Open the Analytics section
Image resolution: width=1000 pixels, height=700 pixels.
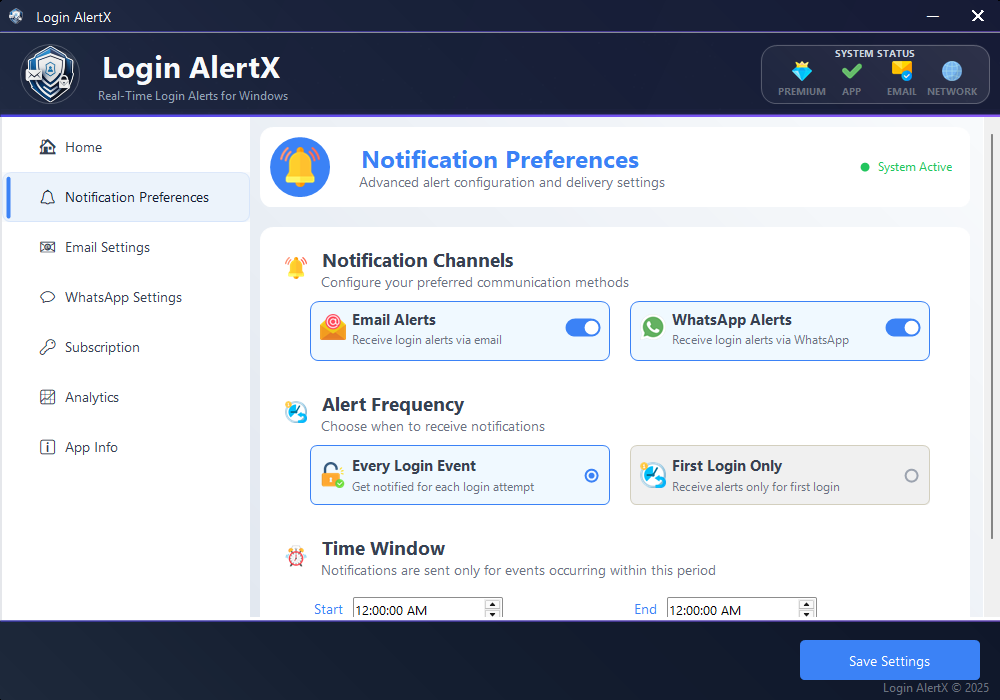[92, 397]
